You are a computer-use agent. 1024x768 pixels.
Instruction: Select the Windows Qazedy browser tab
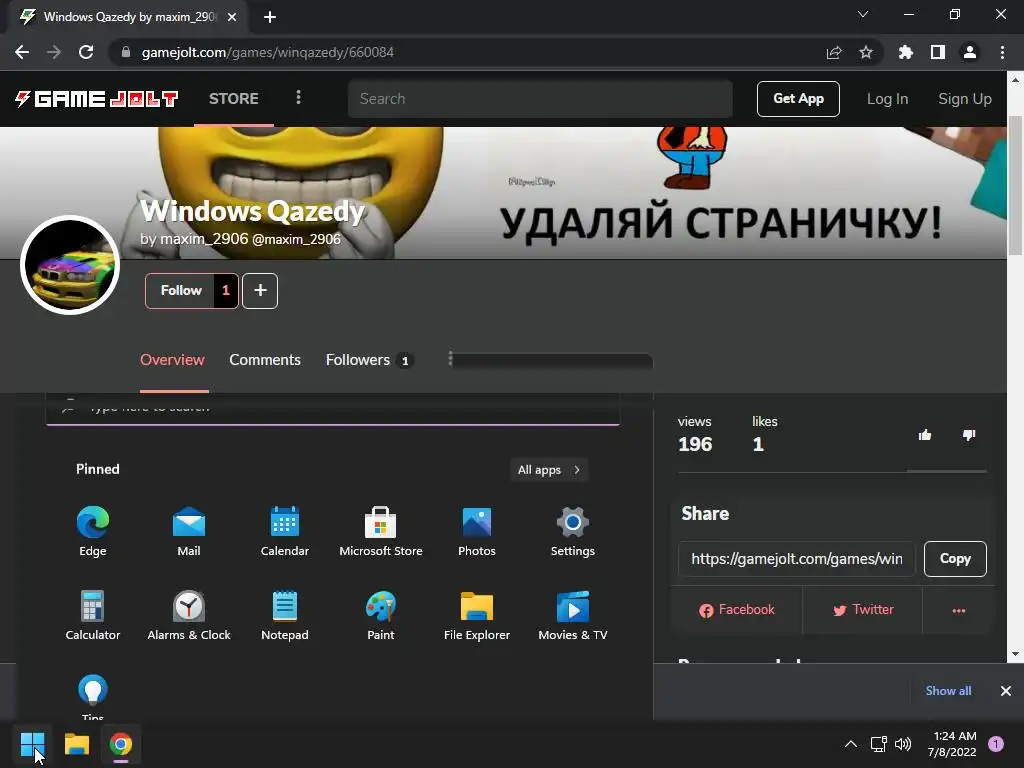pos(129,17)
